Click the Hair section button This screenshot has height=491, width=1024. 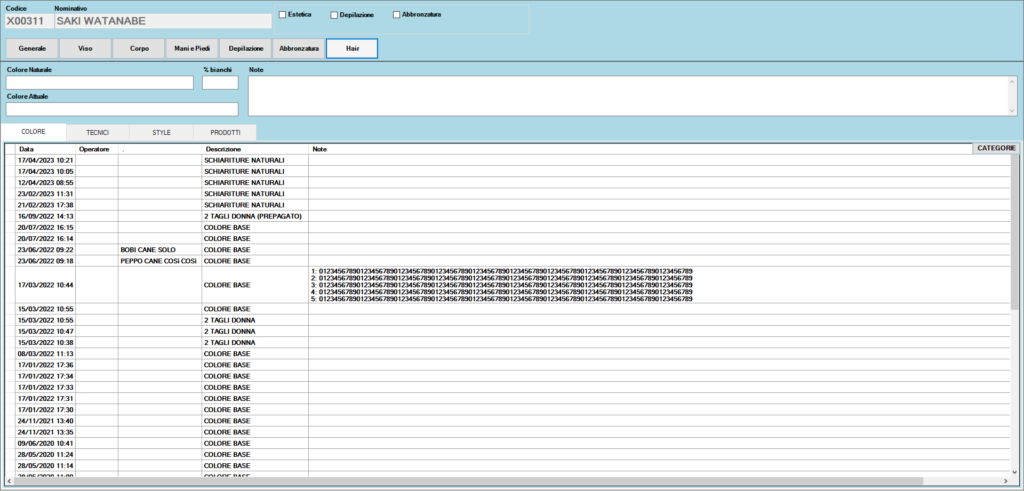(x=352, y=48)
